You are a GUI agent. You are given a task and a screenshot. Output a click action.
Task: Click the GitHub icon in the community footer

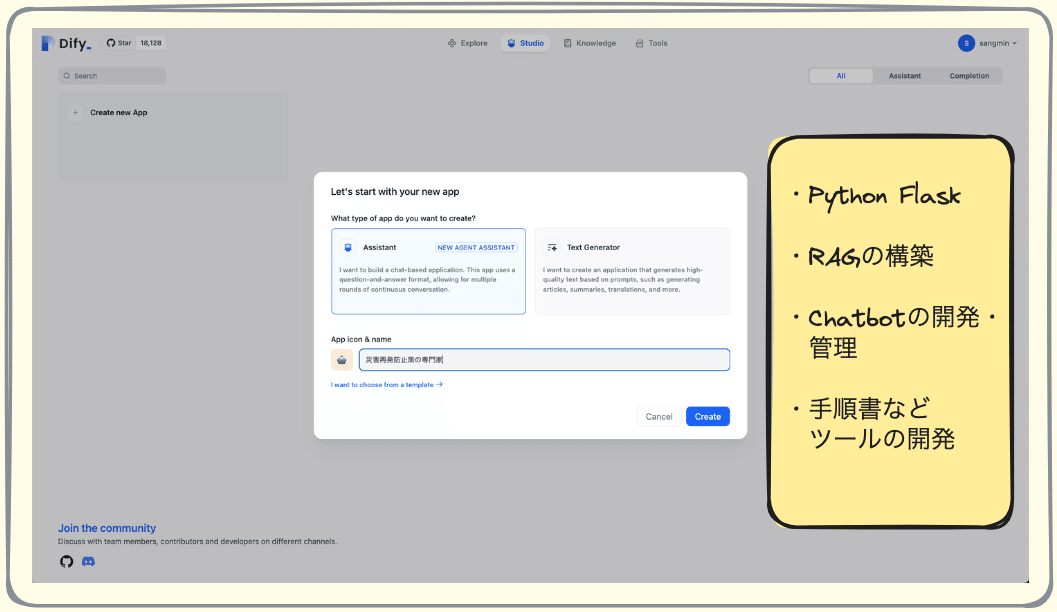tap(66, 561)
